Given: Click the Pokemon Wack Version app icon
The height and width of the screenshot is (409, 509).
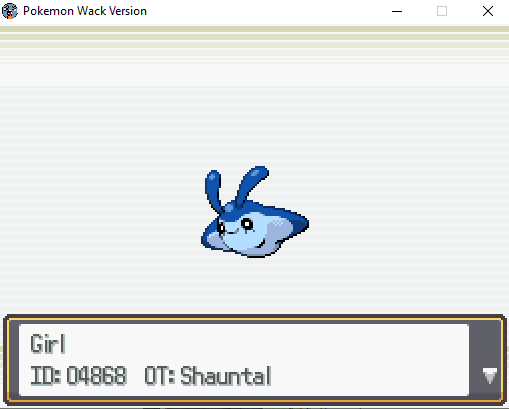Looking at the screenshot, I should coord(10,11).
